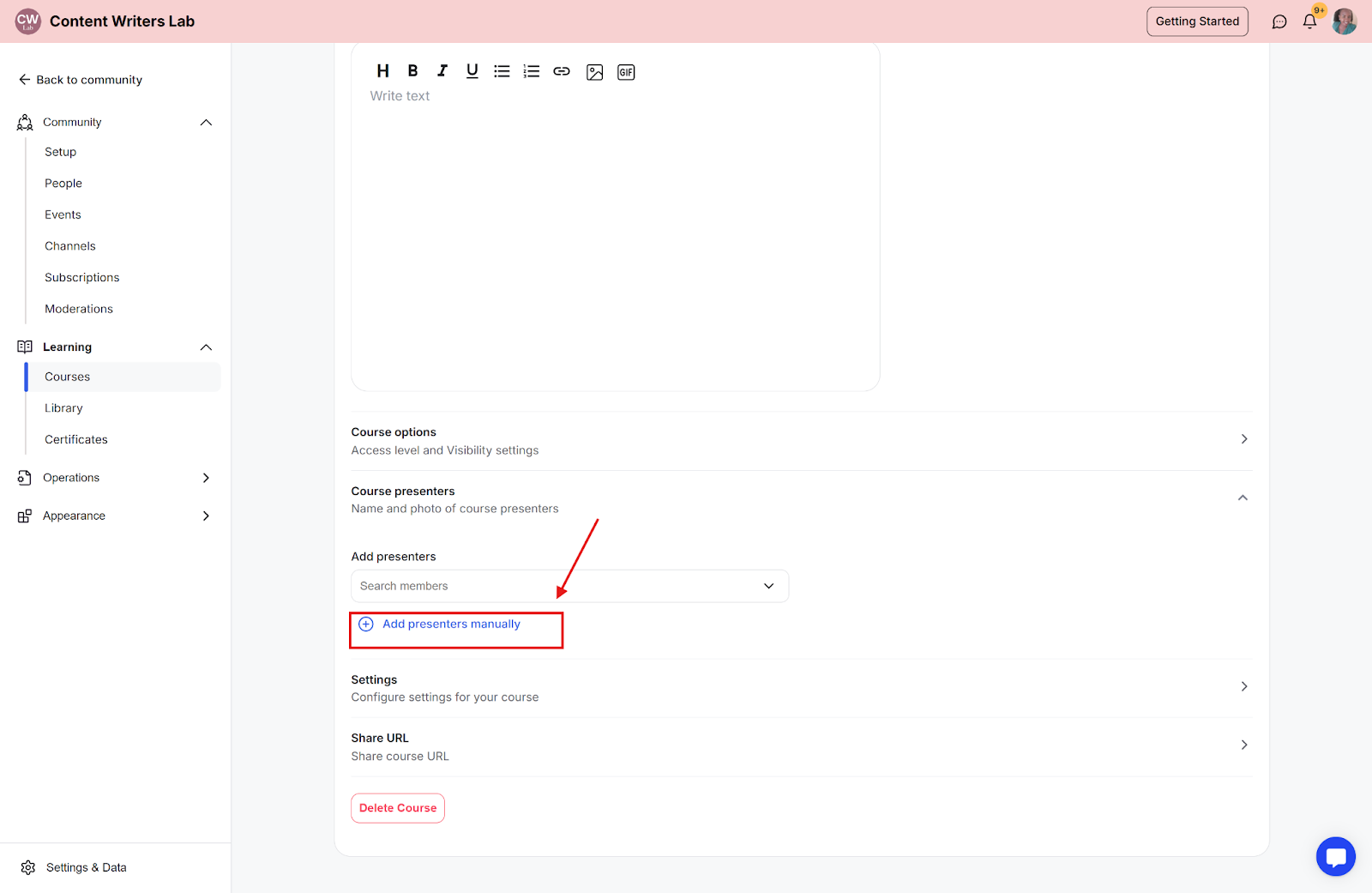Open Subscriptions in the sidebar
1372x893 pixels.
(82, 278)
